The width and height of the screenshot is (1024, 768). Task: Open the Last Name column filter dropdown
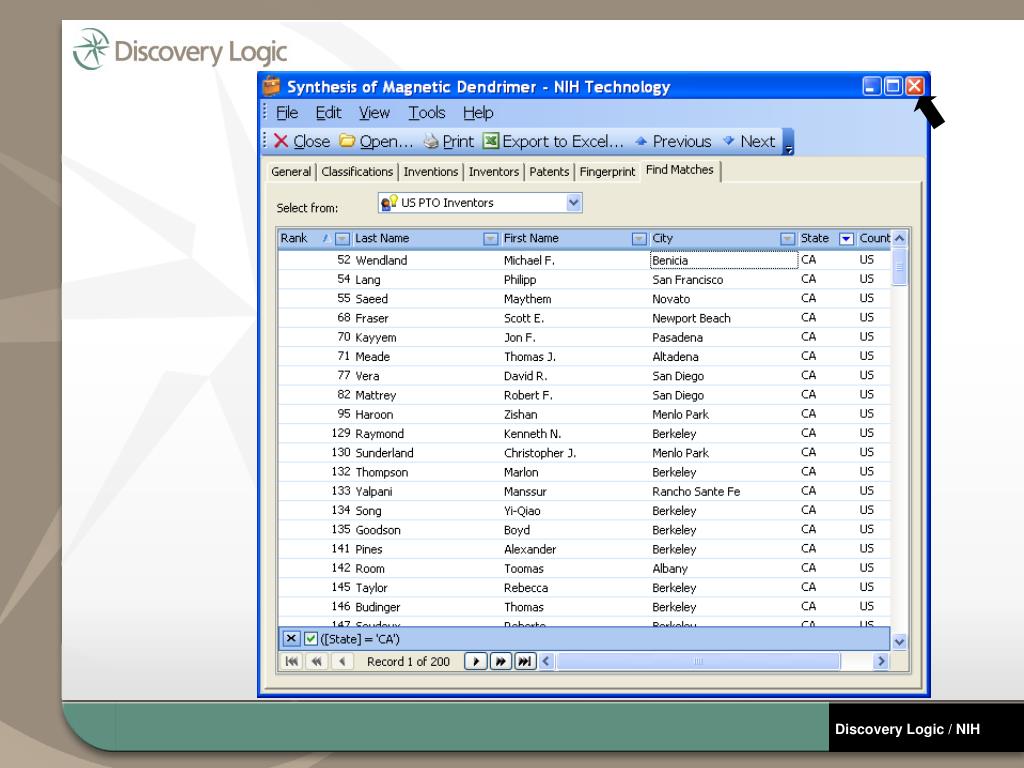pos(490,239)
